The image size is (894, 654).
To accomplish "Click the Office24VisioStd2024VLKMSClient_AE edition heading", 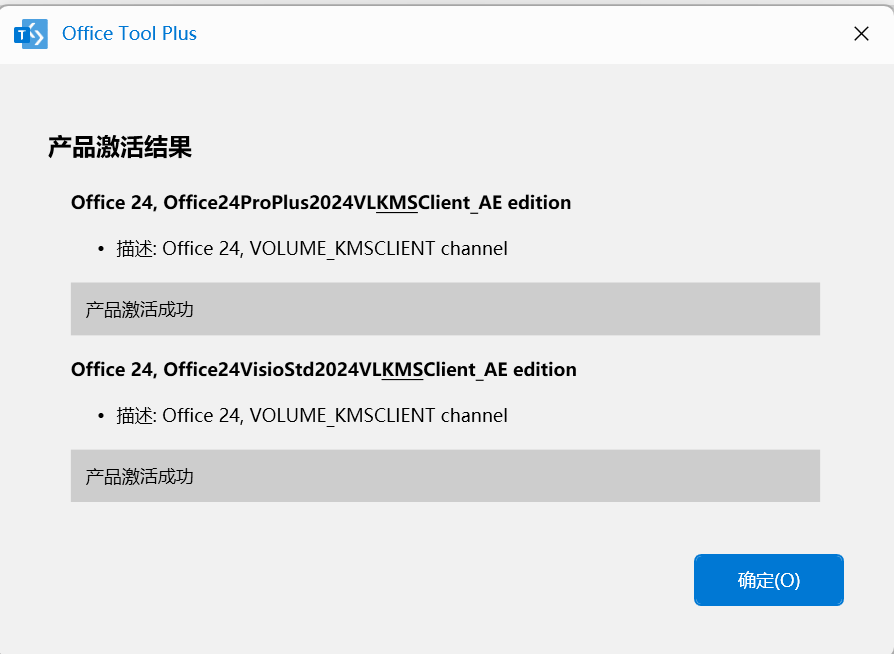I will pyautogui.click(x=324, y=369).
